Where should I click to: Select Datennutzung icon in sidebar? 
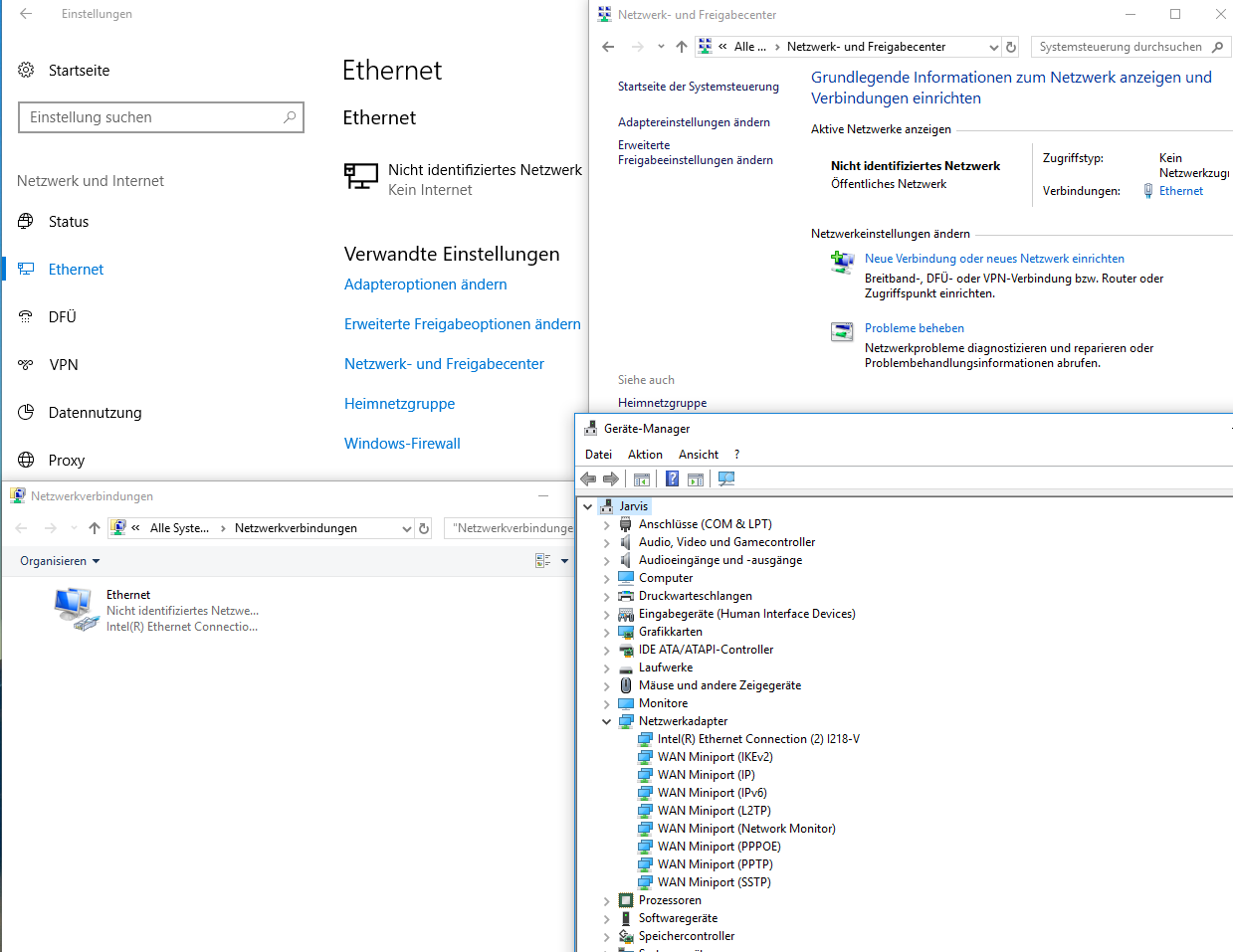pos(26,412)
